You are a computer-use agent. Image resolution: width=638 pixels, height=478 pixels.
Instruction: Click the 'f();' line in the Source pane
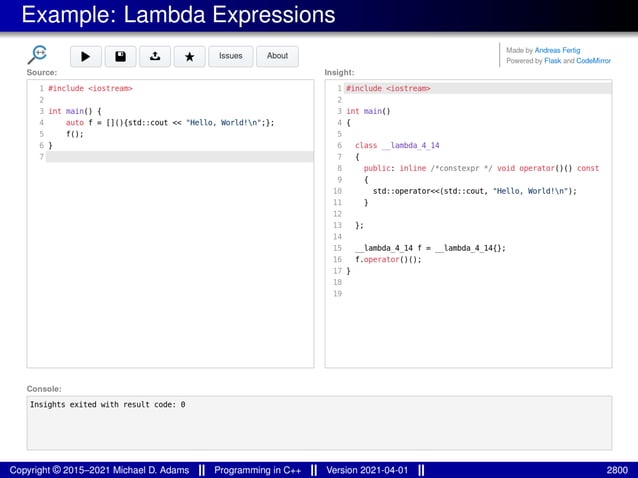coord(75,134)
